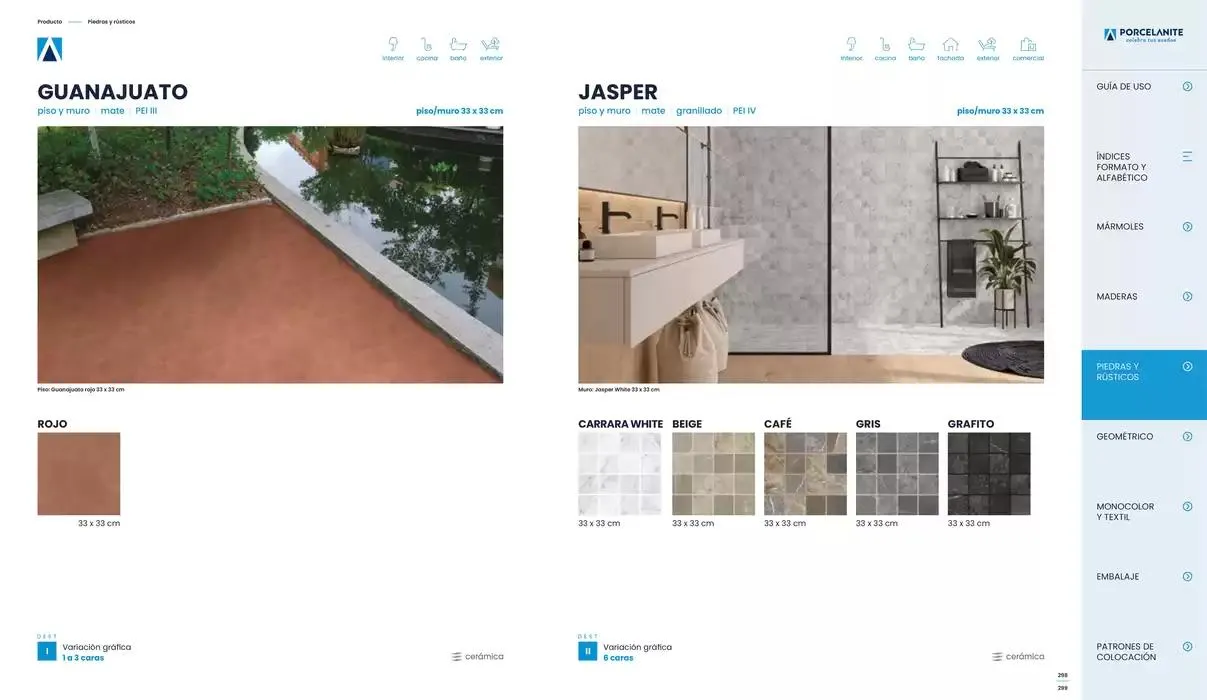This screenshot has height=700, width=1207.
Task: Click the blue A logo above Guanajuato
Action: point(50,49)
